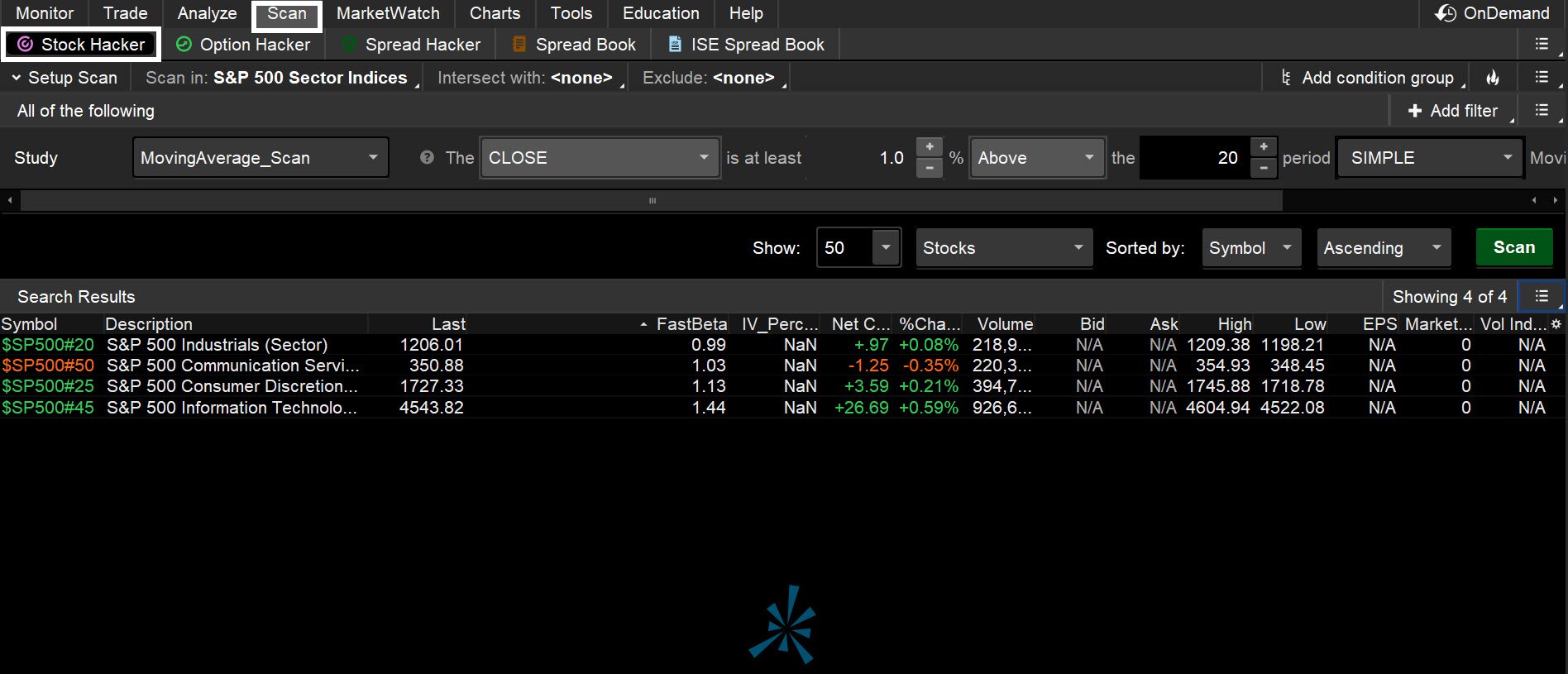Open Search Results list menu icon

click(x=1542, y=296)
